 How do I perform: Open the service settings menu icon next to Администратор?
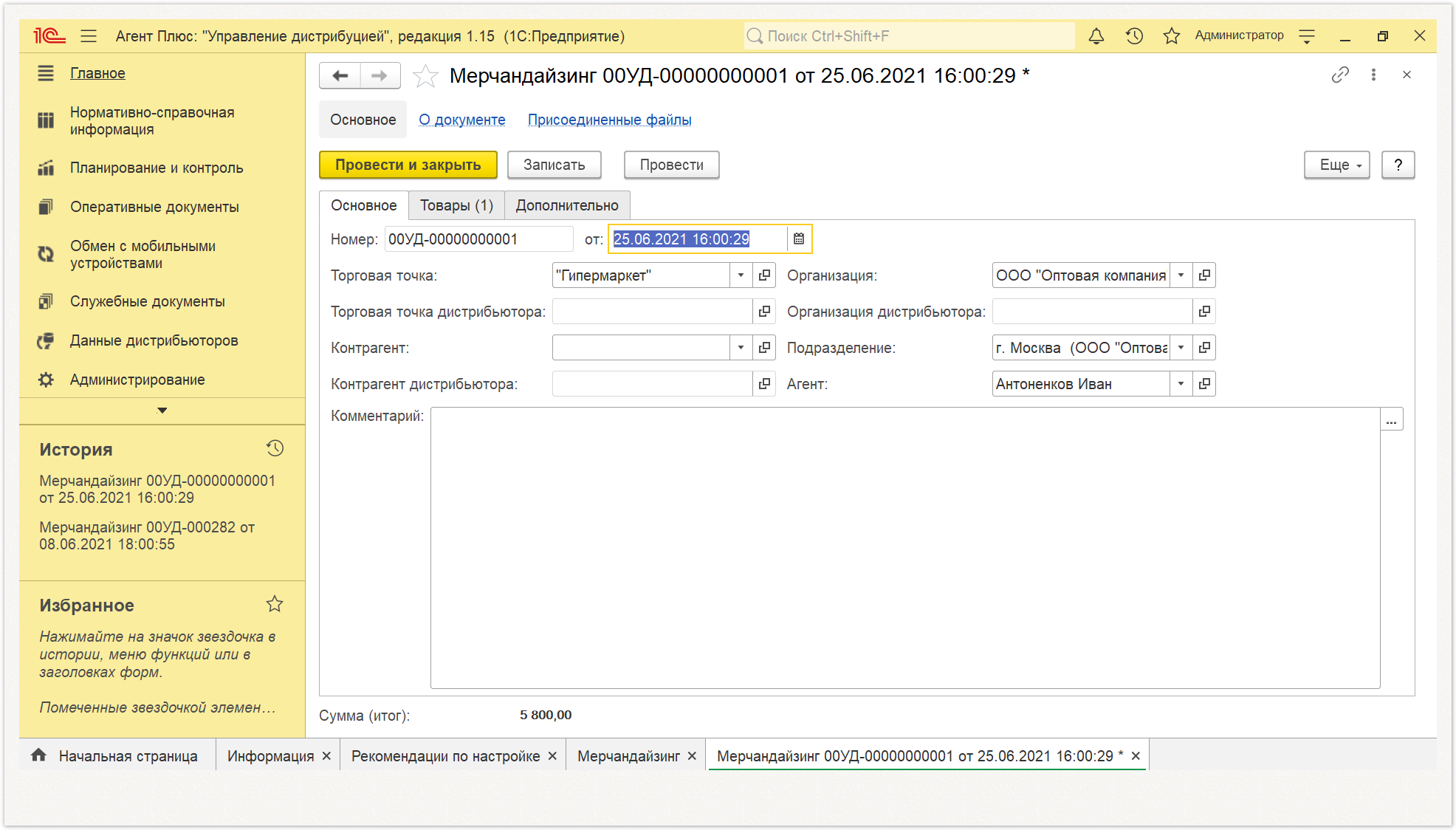tap(1307, 35)
